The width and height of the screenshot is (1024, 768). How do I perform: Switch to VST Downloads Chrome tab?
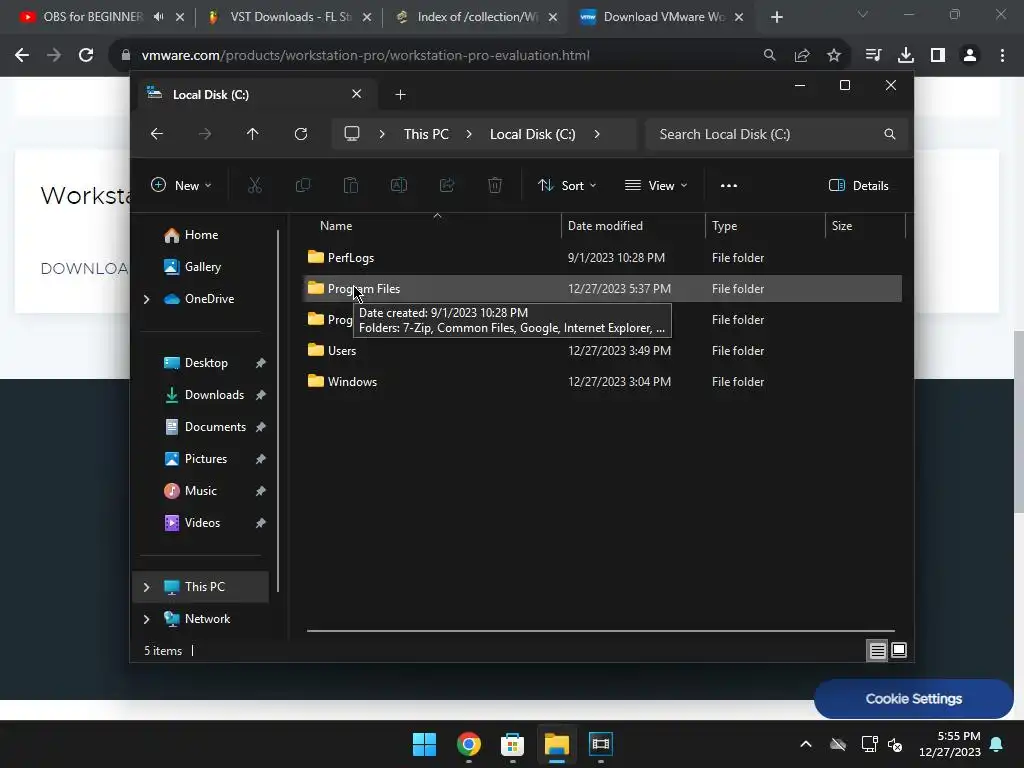291,17
